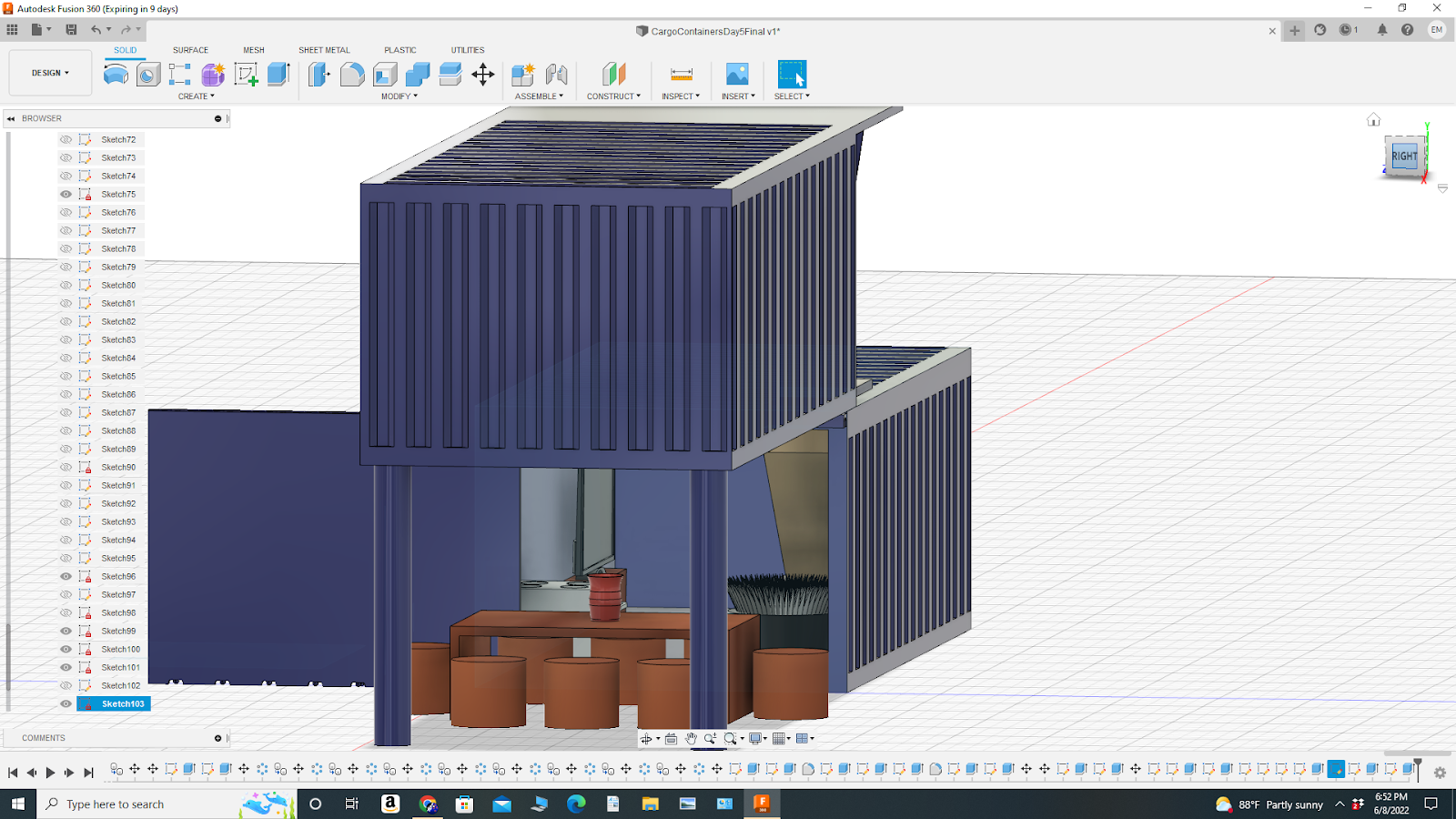The height and width of the screenshot is (819, 1456).
Task: Open the Measure tool under Inspect
Action: 681,75
